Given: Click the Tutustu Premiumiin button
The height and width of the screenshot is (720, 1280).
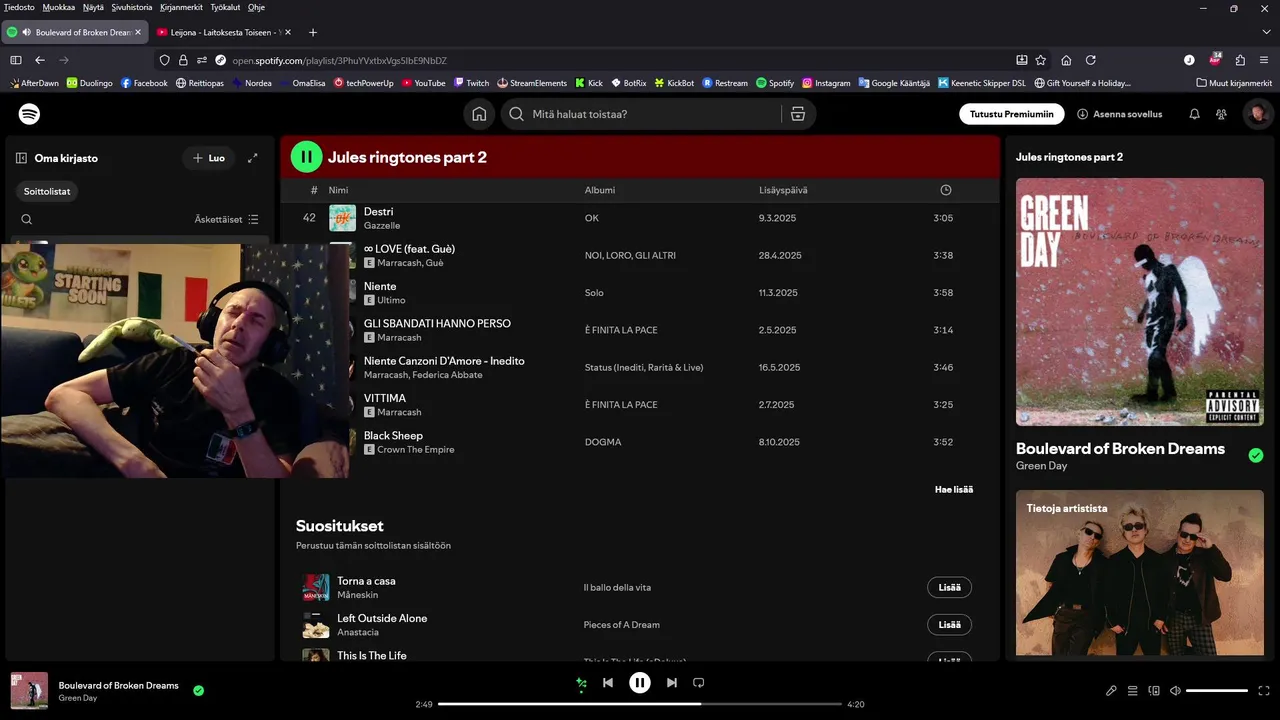Looking at the screenshot, I should pyautogui.click(x=1011, y=114).
